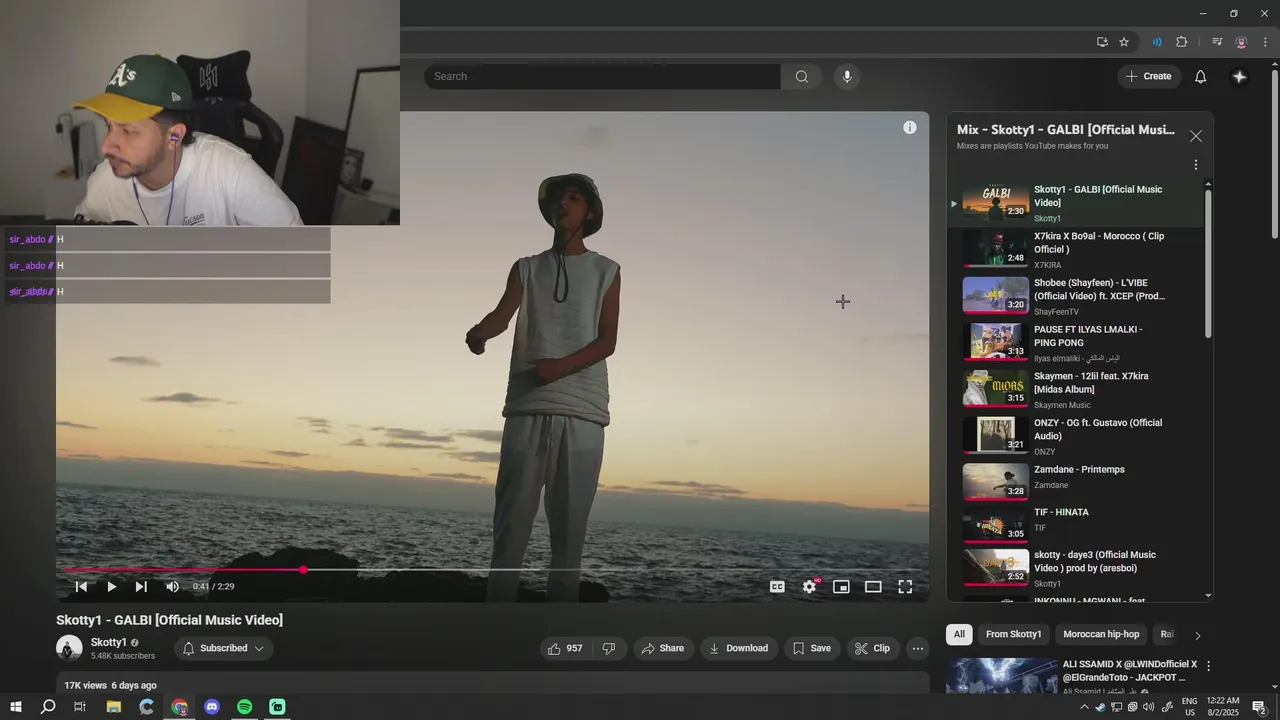Like the video with 957 likes
The width and height of the screenshot is (1280, 720).
click(564, 648)
